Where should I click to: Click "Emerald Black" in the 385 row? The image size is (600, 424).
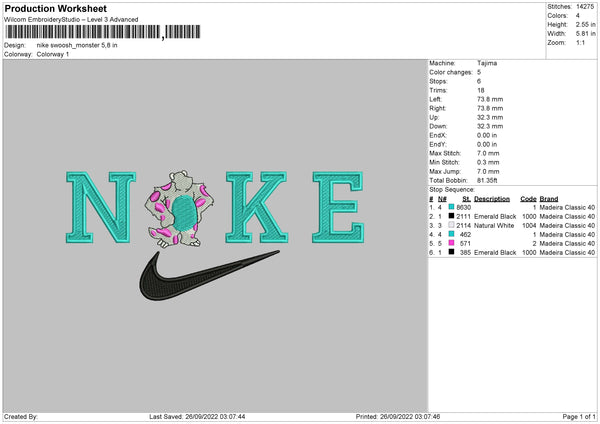(495, 252)
